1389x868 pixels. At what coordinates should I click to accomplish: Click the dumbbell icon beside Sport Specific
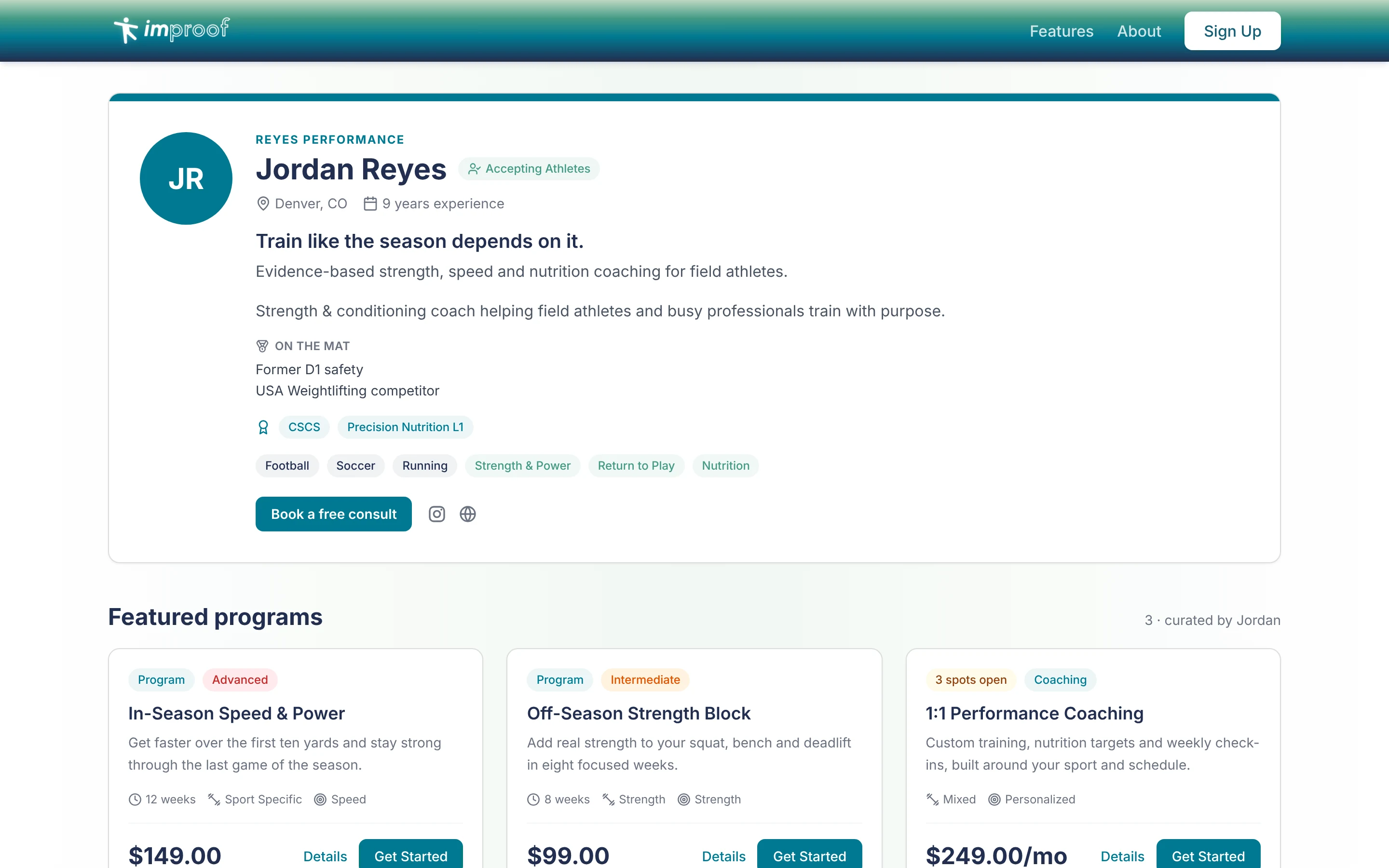(x=214, y=799)
